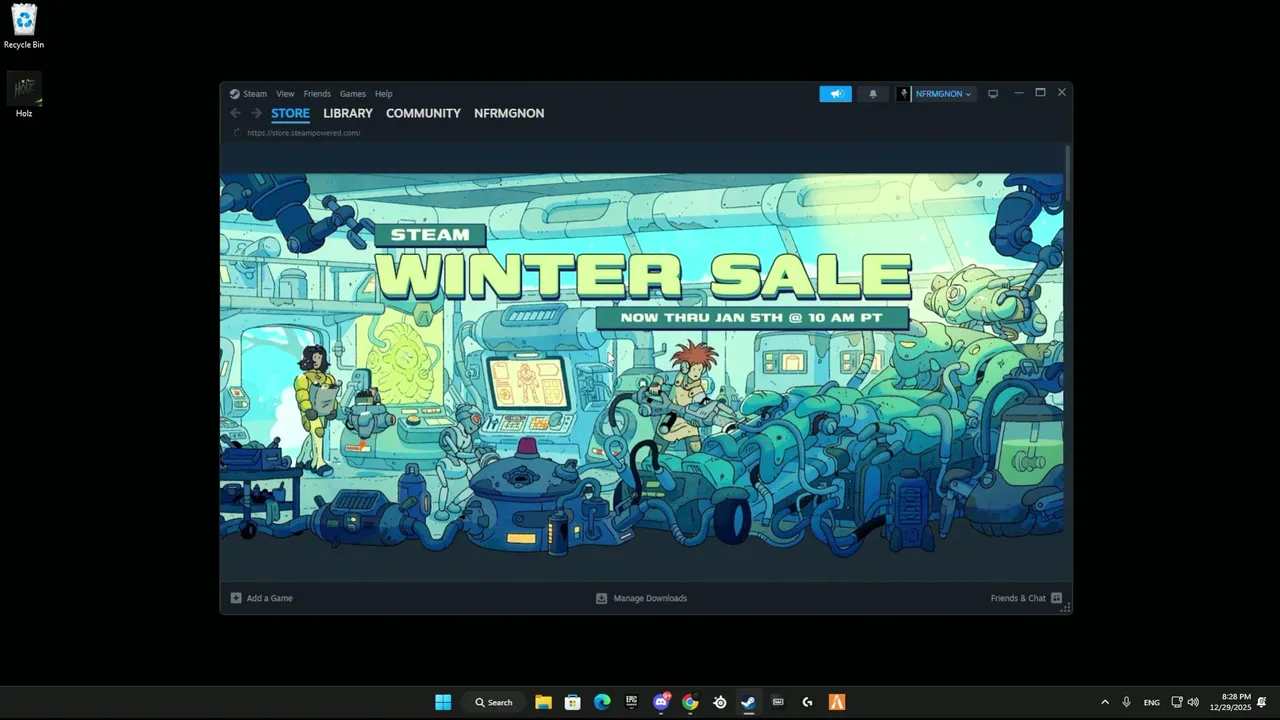Open Friends & Chat icon at bottom right
Viewport: 1280px width, 720px height.
tap(1056, 598)
